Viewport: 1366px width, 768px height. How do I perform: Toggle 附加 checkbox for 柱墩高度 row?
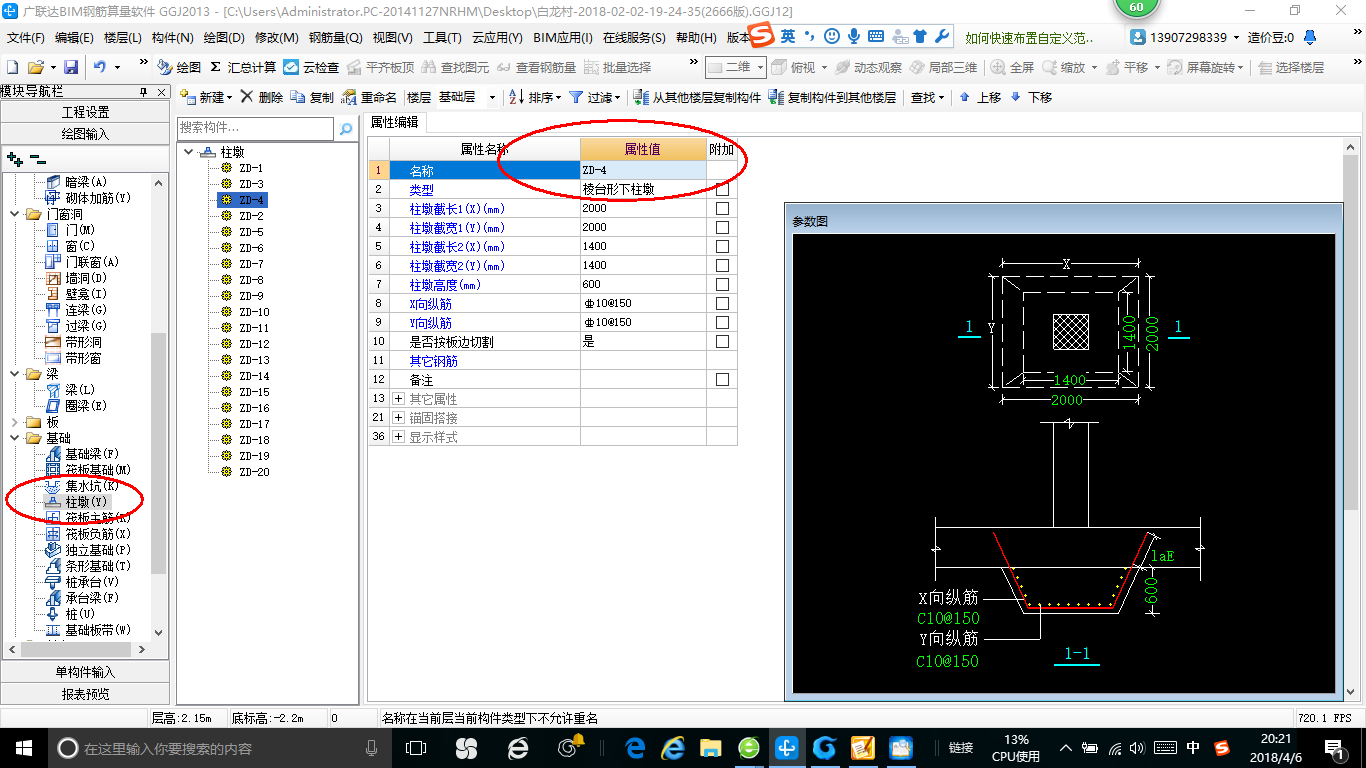pos(722,284)
